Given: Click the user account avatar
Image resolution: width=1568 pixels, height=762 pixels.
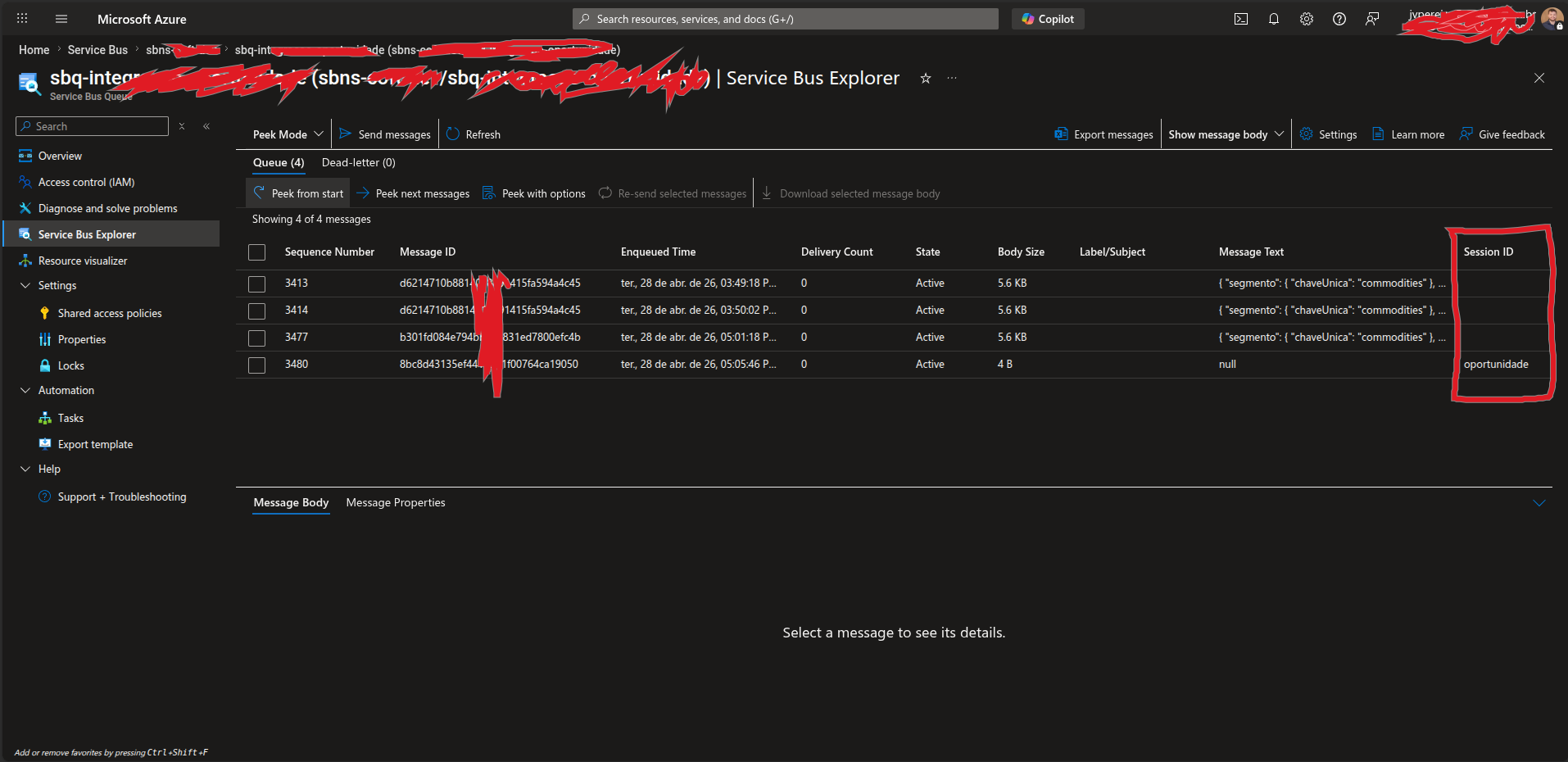Looking at the screenshot, I should [1552, 18].
